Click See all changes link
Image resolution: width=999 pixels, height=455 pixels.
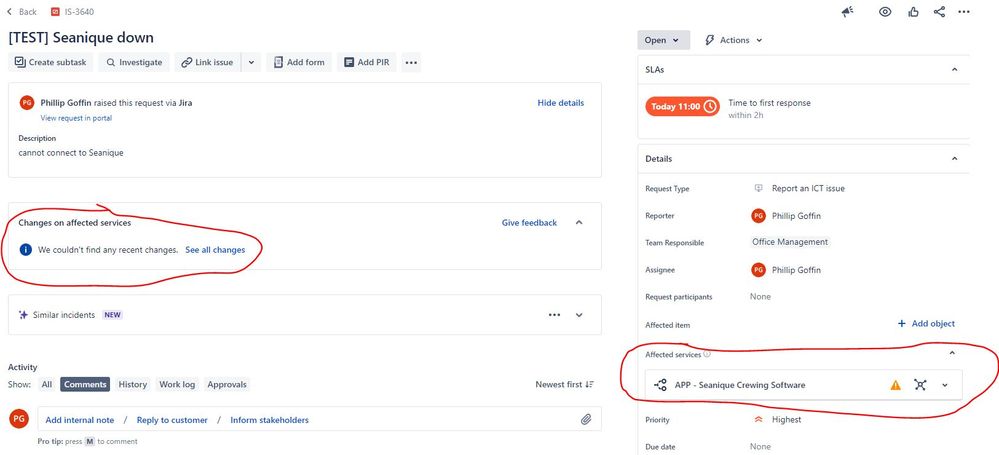point(215,250)
